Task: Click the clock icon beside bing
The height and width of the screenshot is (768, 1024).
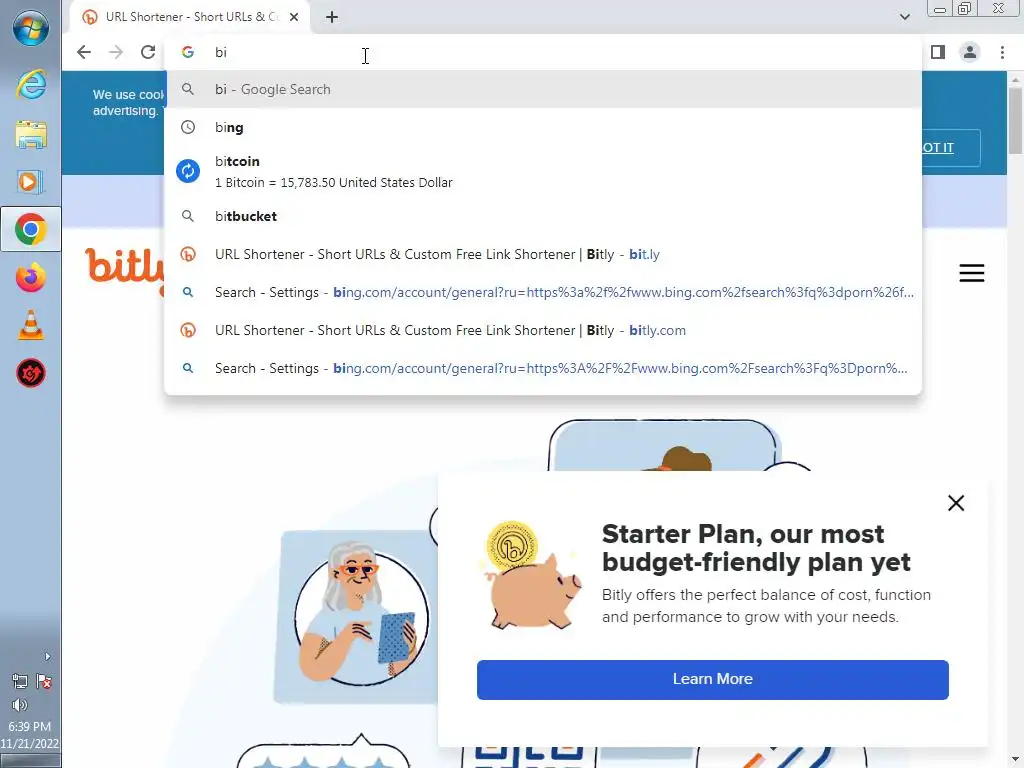Action: coord(188,127)
